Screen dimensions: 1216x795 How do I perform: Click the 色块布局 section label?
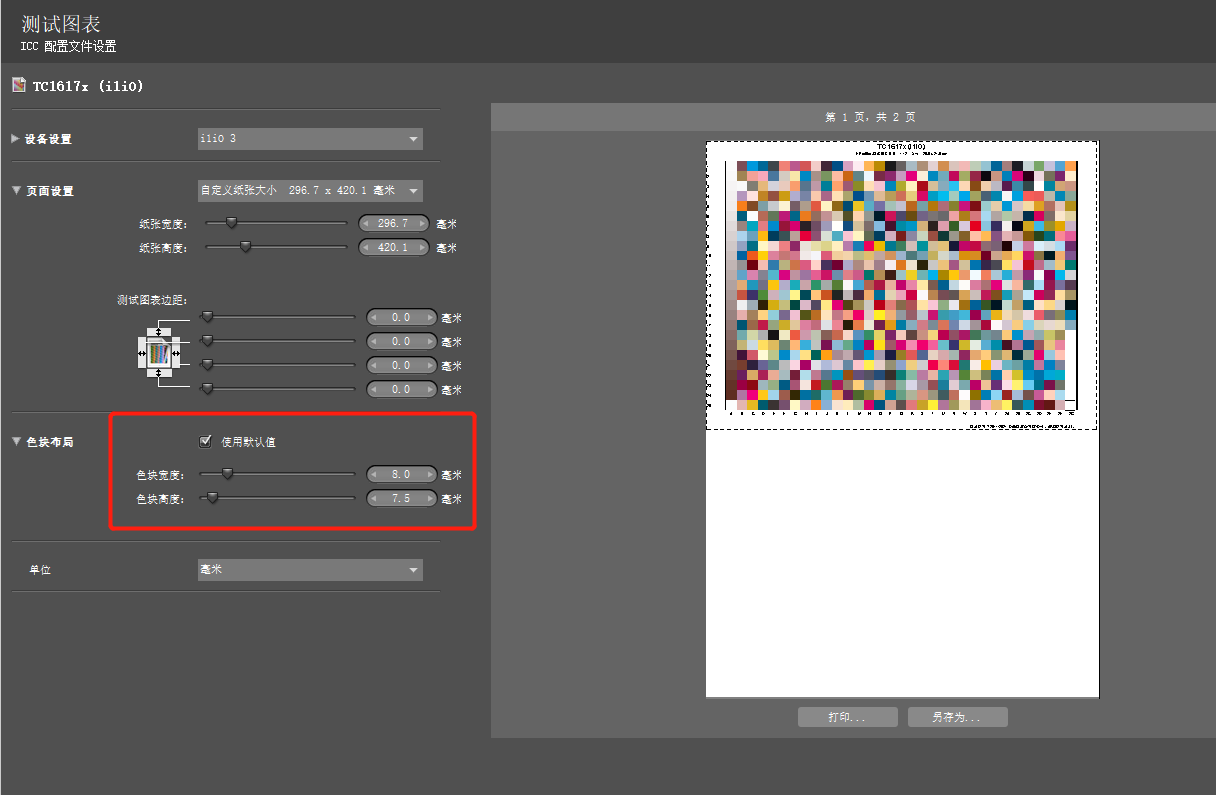(x=49, y=442)
